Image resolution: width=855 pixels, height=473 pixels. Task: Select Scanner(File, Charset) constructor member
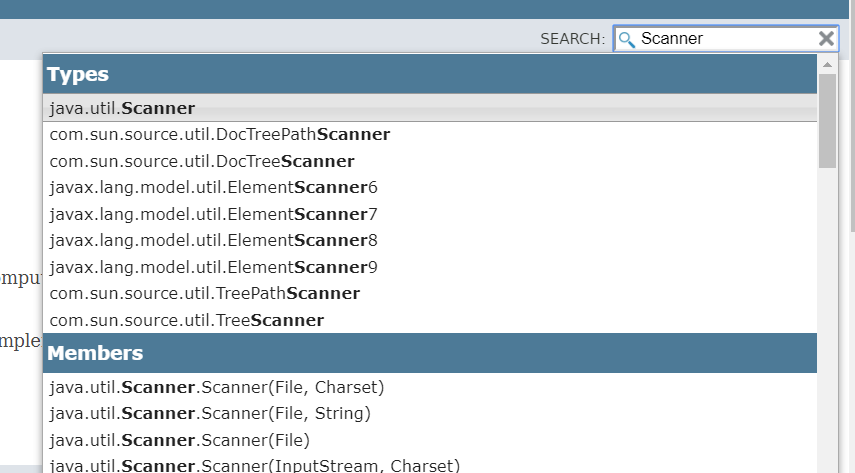coord(430,387)
